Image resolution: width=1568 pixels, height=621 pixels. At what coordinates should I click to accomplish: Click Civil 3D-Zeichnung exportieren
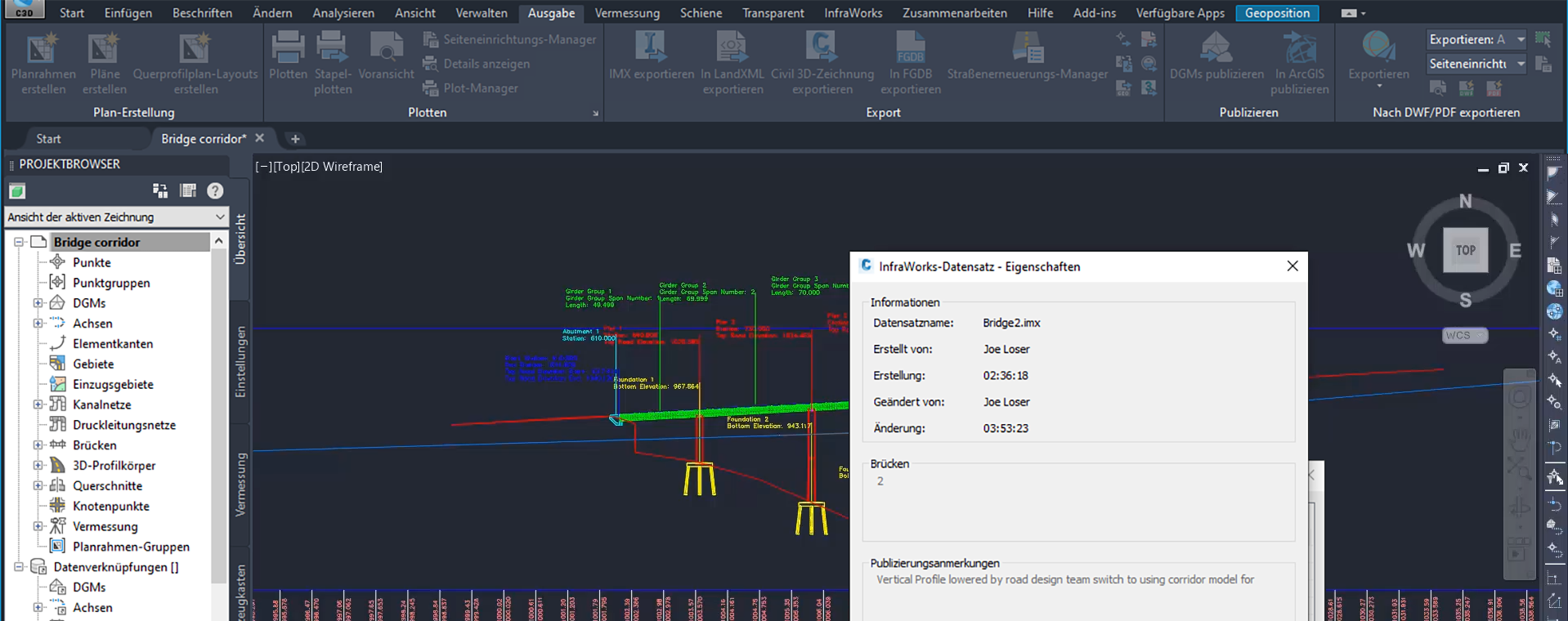coord(822,63)
